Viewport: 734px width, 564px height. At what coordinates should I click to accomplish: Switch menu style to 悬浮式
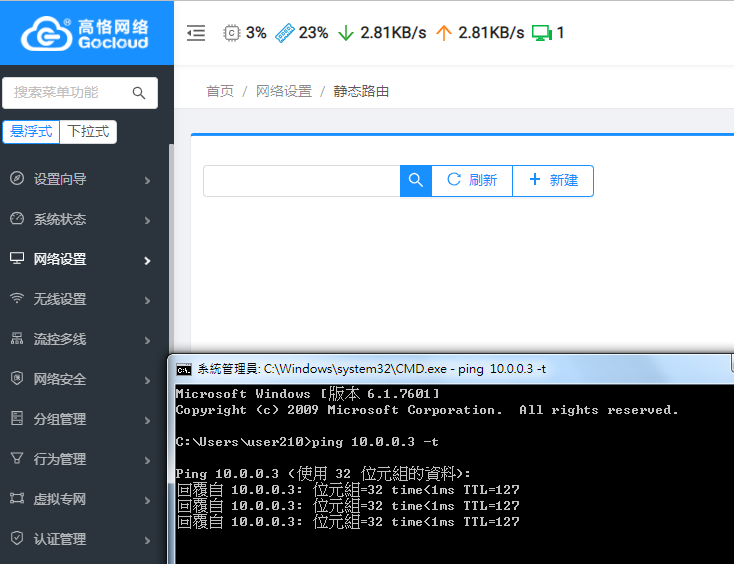31,132
